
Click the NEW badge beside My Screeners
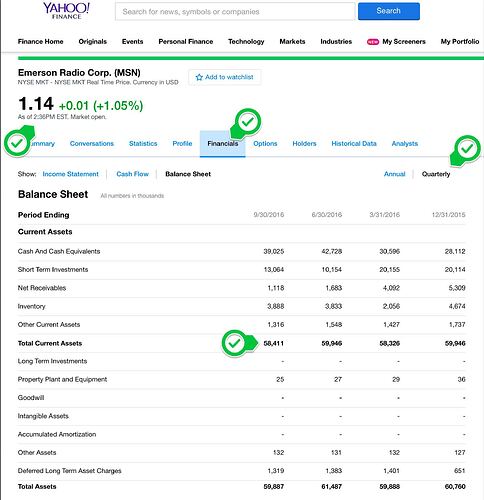(373, 42)
